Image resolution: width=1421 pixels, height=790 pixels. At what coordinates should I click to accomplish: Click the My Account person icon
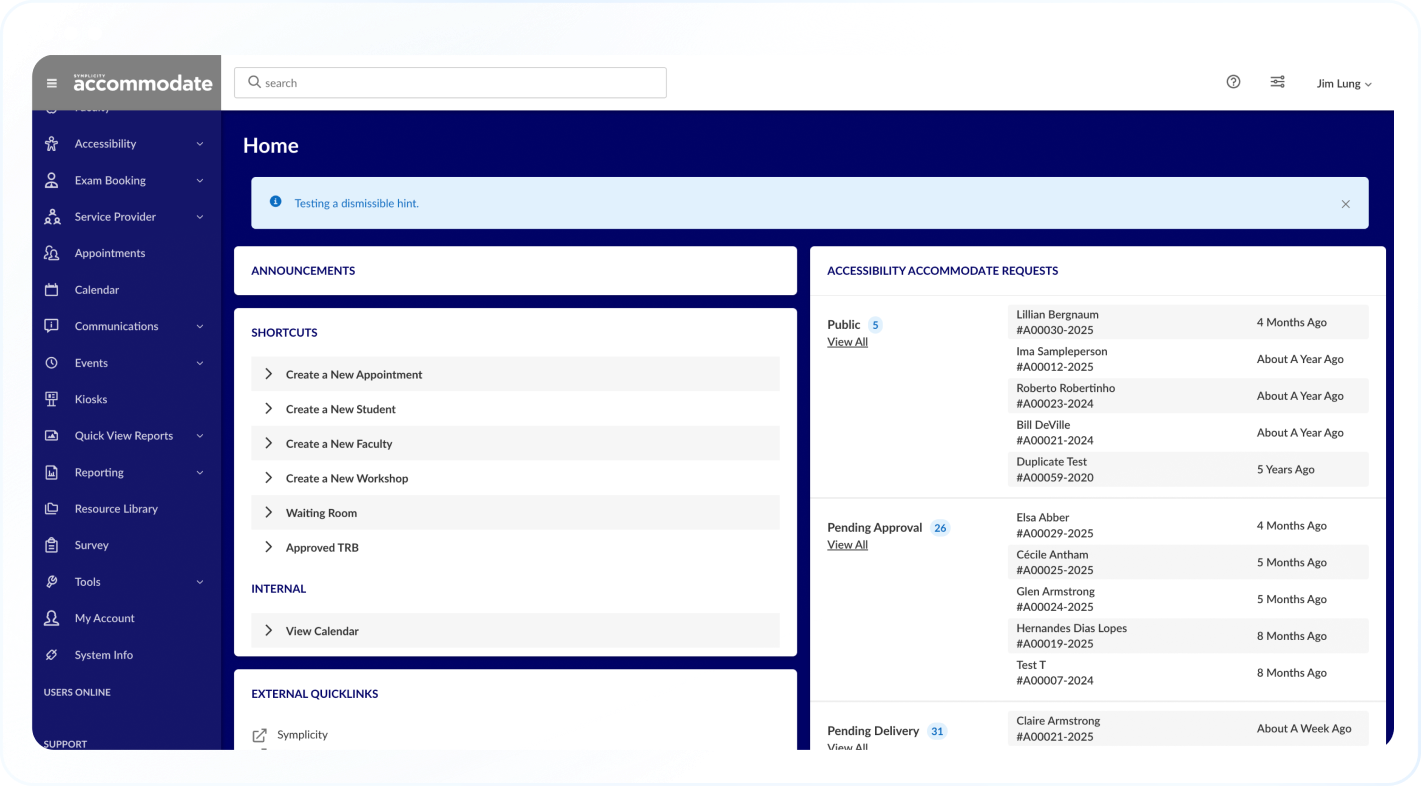(52, 618)
